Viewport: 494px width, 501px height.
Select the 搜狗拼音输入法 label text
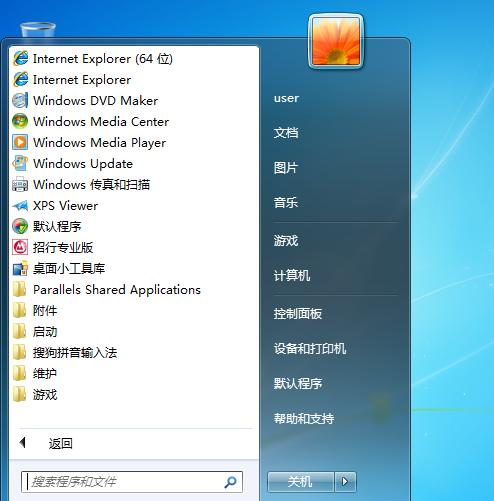75,353
